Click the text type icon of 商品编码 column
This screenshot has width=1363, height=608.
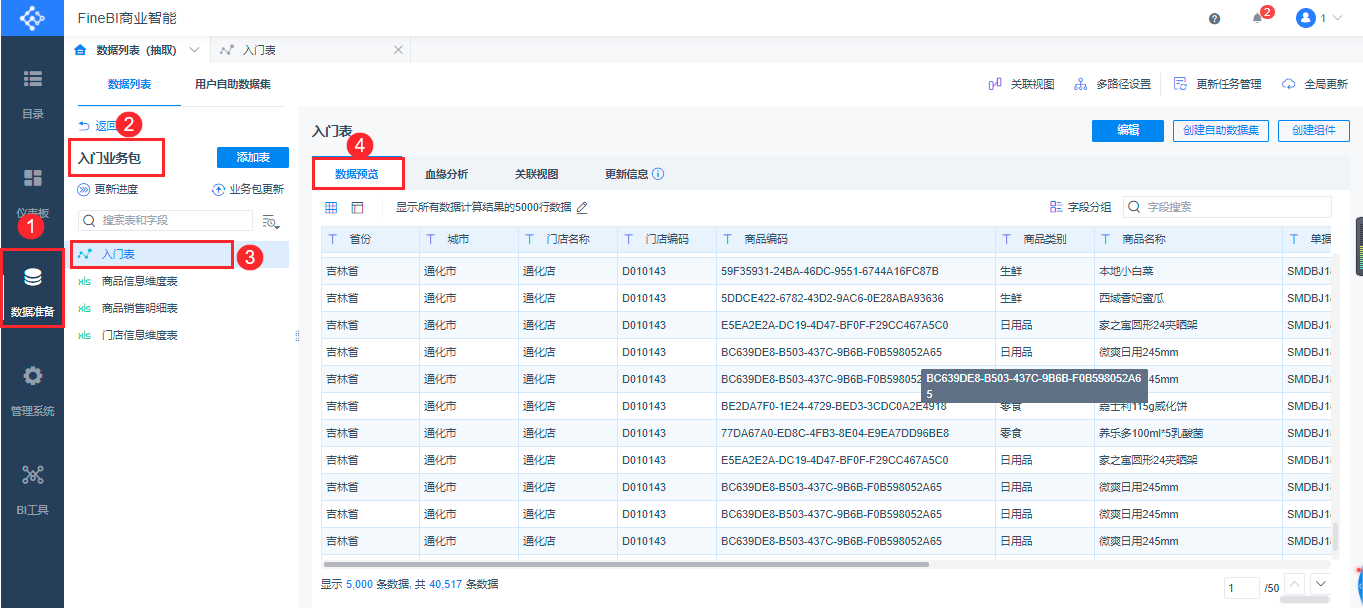[727, 240]
